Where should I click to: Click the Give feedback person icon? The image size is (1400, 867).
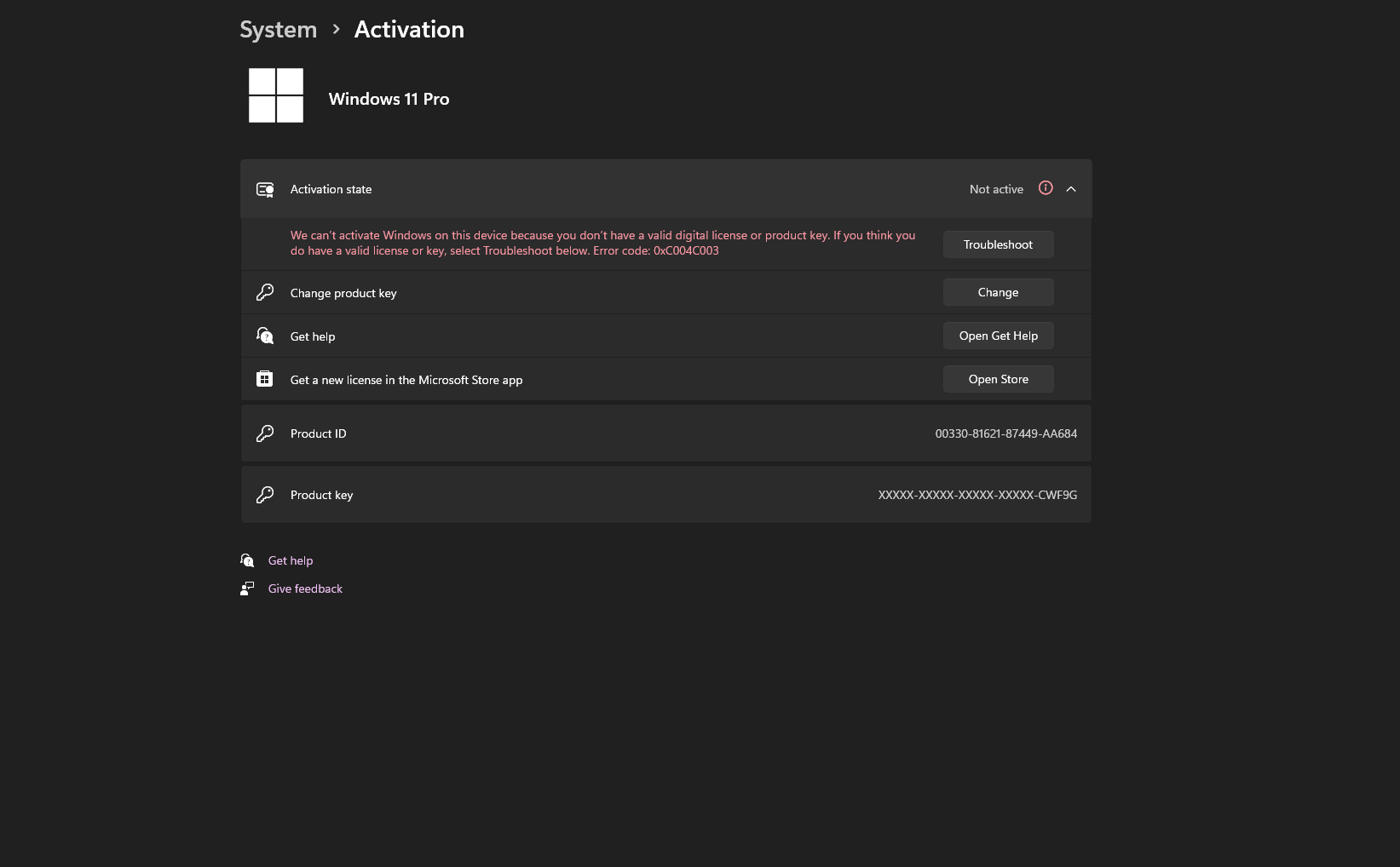point(247,589)
